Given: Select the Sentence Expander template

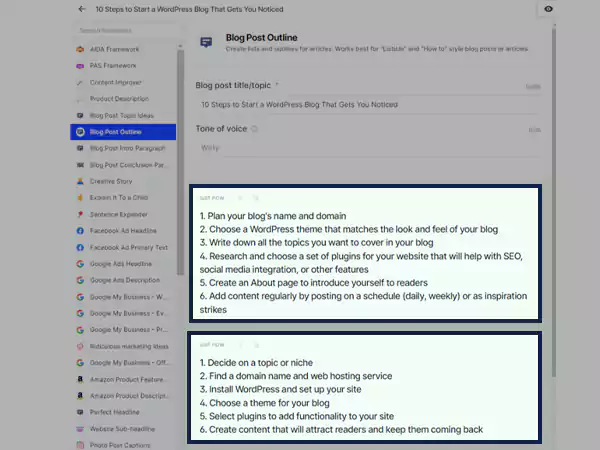Looking at the screenshot, I should (118, 214).
